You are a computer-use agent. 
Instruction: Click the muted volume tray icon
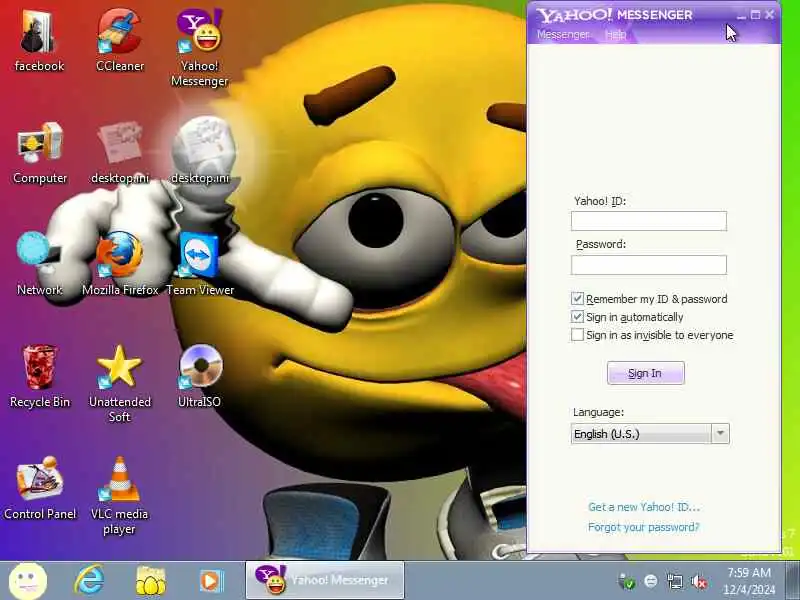tap(699, 581)
